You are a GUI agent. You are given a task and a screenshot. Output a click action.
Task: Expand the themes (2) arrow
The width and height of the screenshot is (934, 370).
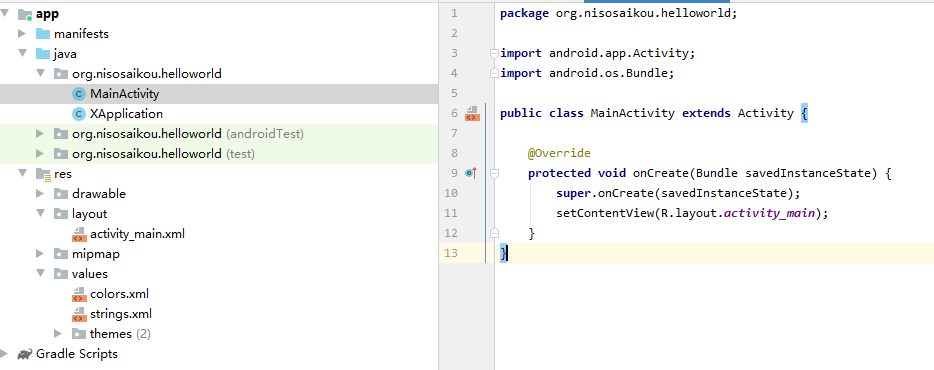(x=58, y=334)
